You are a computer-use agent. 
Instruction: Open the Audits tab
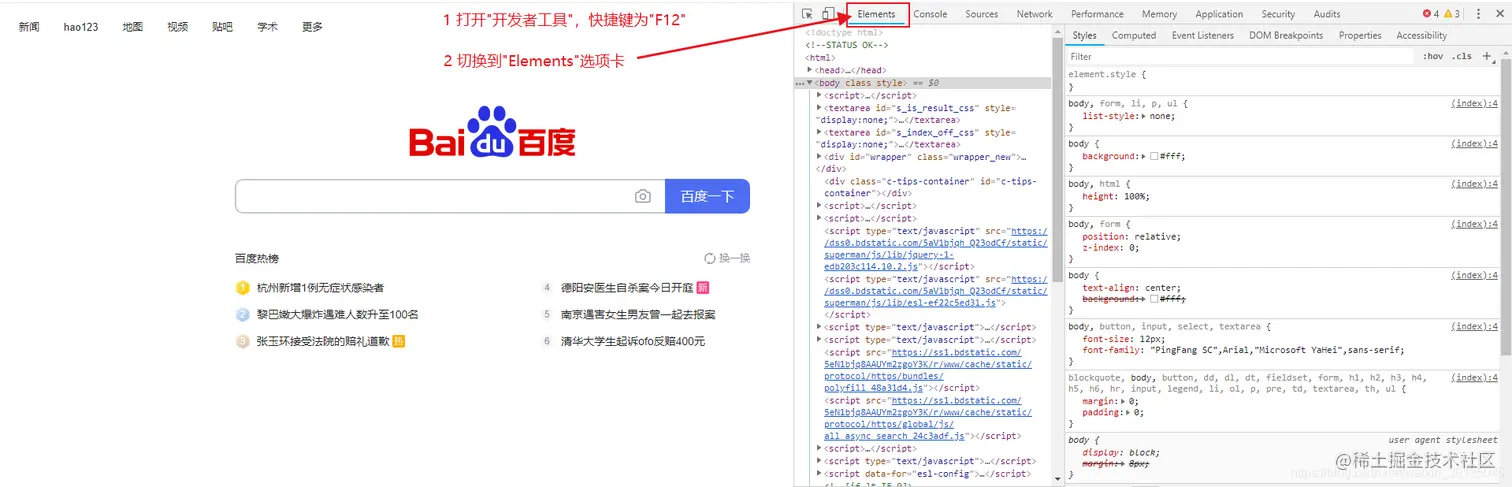point(1327,14)
